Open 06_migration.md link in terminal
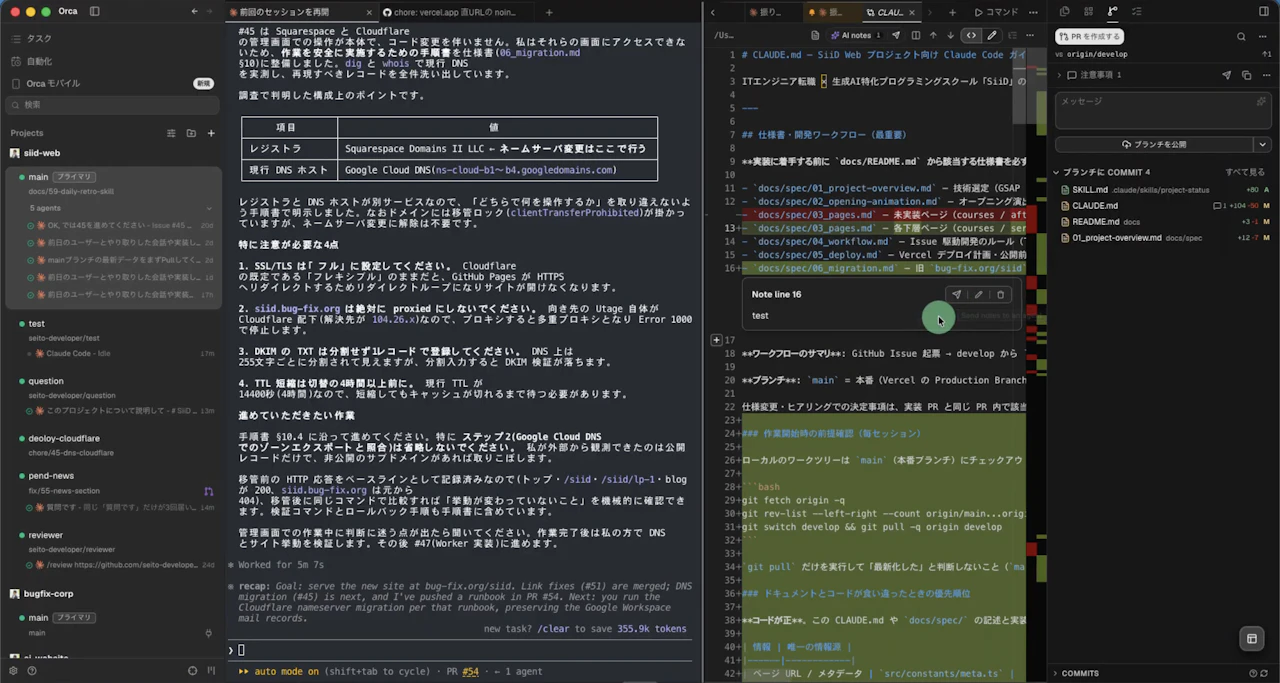Viewport: 1280px width, 683px height. point(539,52)
